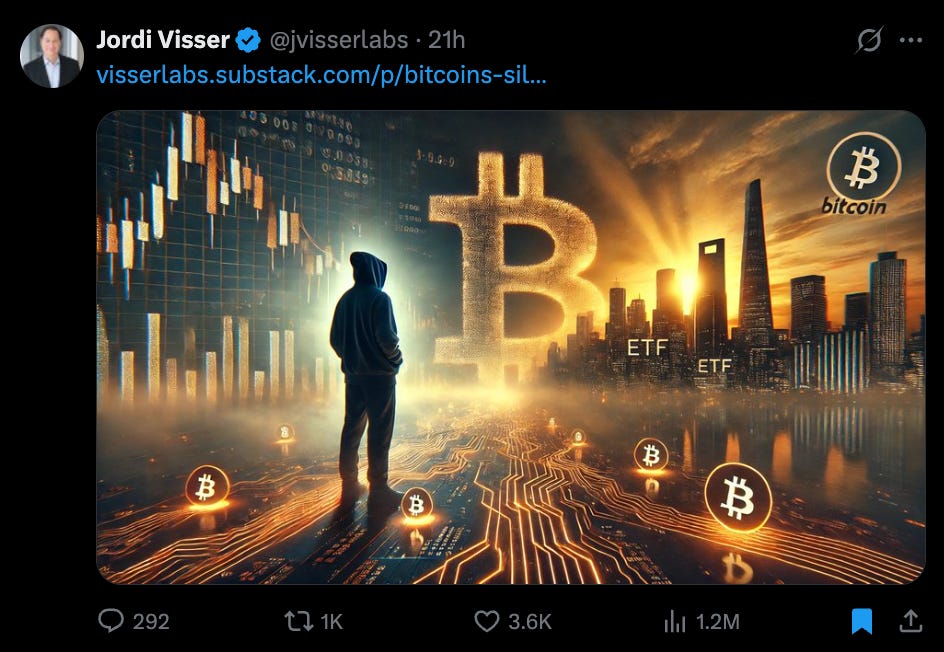Click the reply speech bubble icon

(x=111, y=621)
